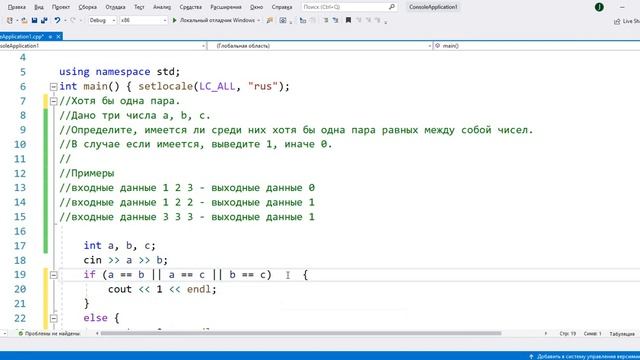The image size is (640, 360).
Task: Open the Справка menu
Action: [x=282, y=7]
